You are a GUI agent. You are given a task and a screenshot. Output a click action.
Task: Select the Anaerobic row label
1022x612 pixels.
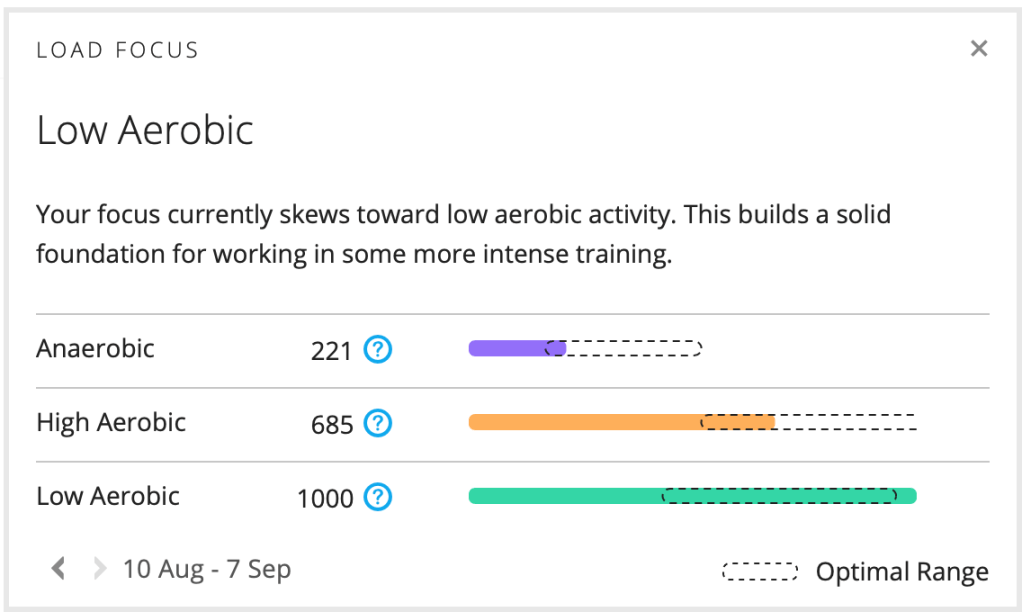[96, 349]
